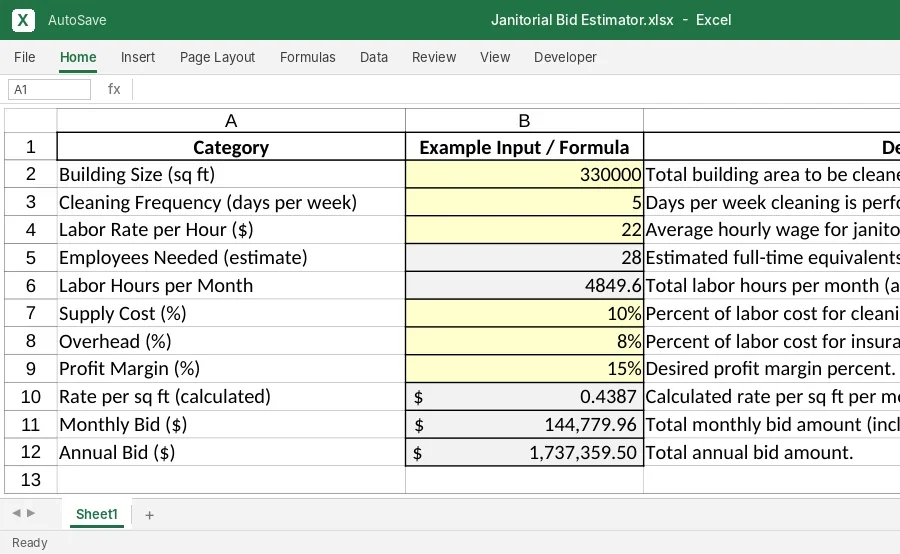Select row 5 header

(30, 258)
